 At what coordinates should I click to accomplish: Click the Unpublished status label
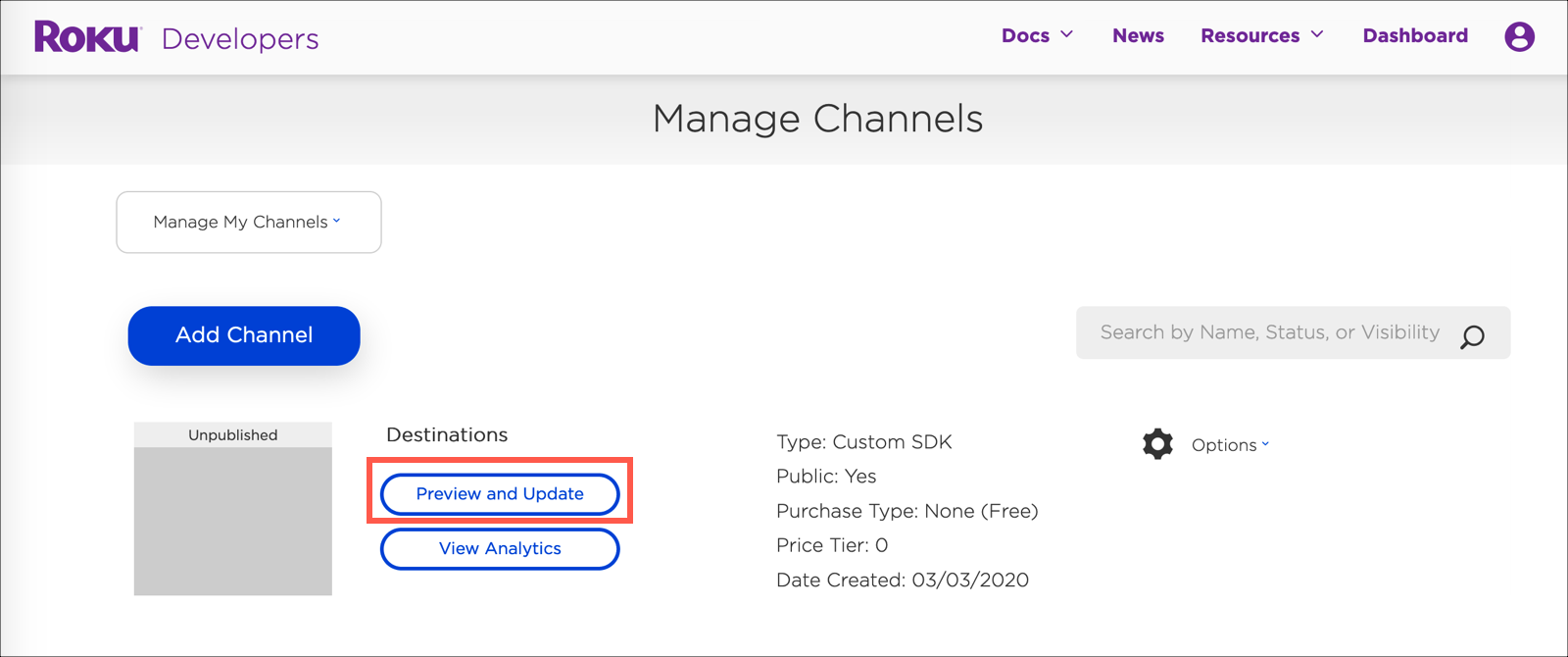point(233,435)
